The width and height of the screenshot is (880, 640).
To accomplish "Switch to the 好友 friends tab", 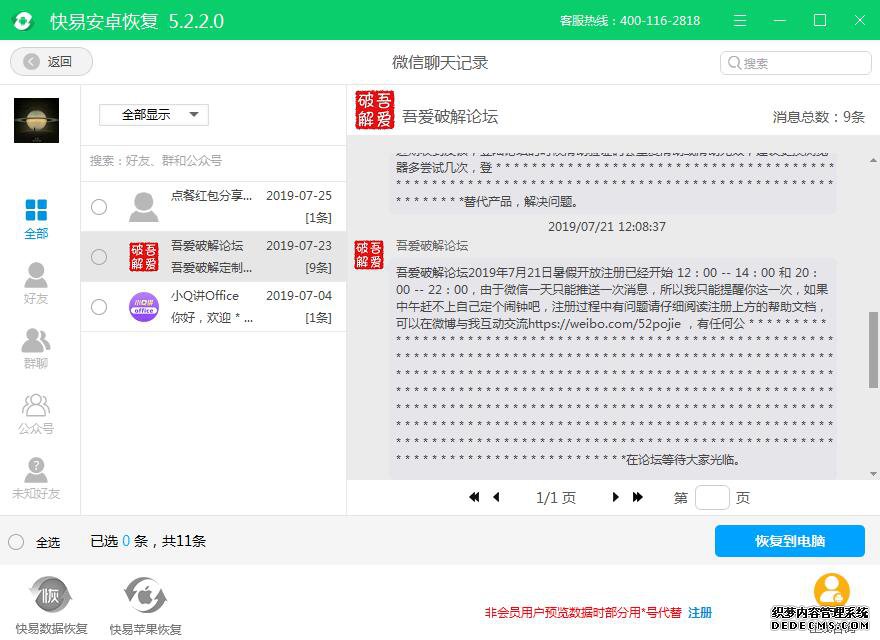I will point(36,284).
